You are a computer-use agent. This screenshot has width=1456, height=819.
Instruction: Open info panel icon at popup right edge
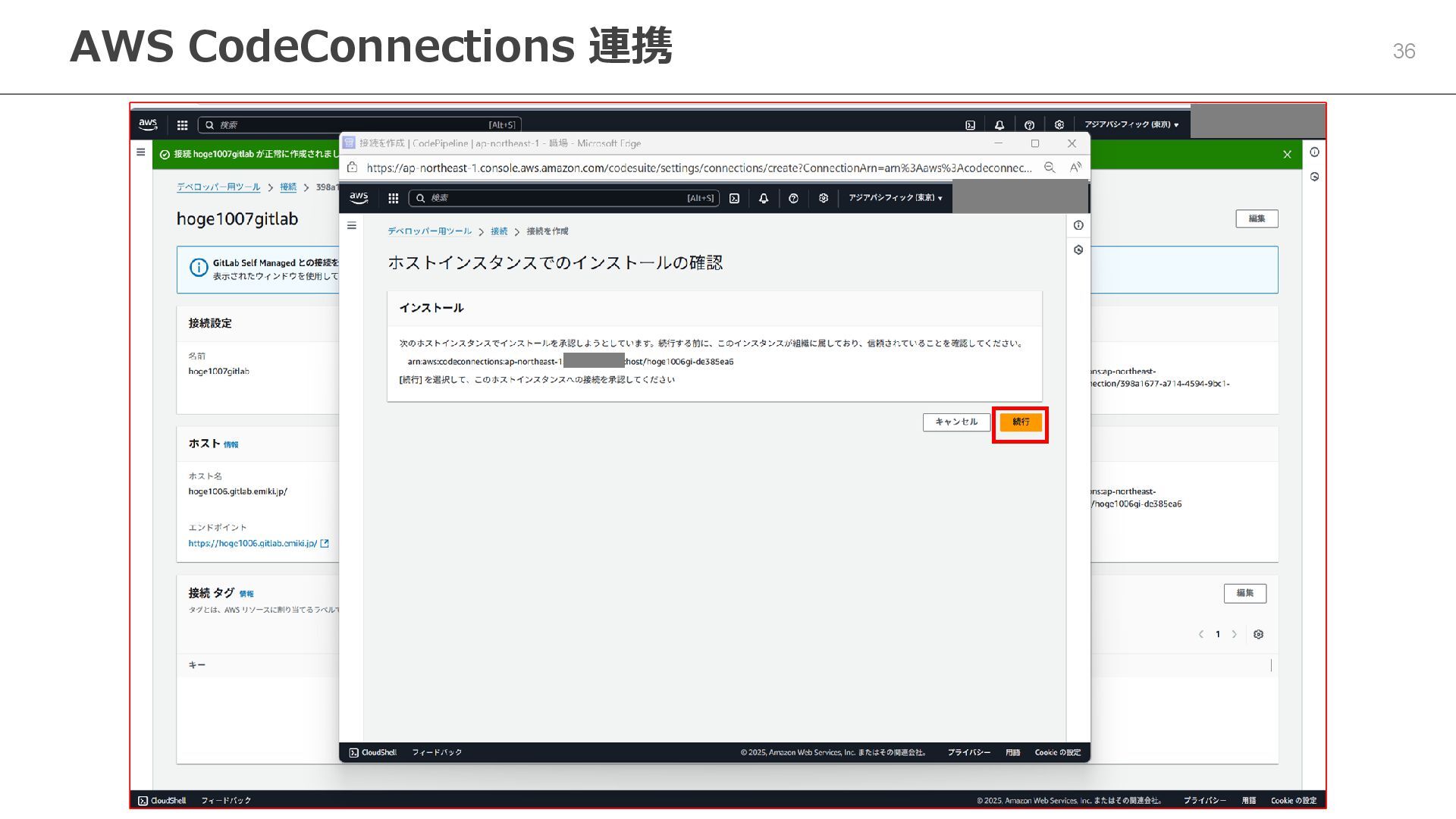(1078, 225)
